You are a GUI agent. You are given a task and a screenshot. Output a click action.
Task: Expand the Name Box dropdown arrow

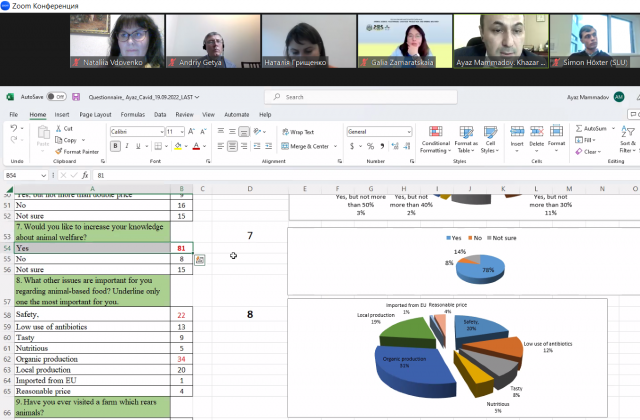pyautogui.click(x=43, y=175)
